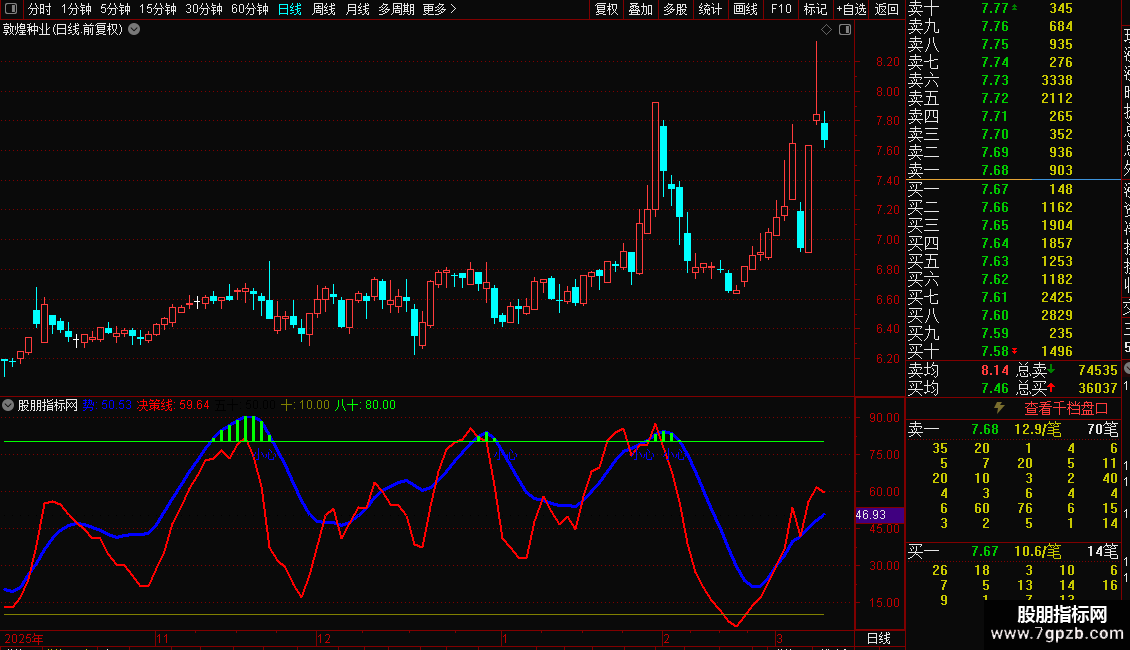Click the 敦煌种业(日线.前复权) chart title
The image size is (1130, 650).
pos(63,30)
